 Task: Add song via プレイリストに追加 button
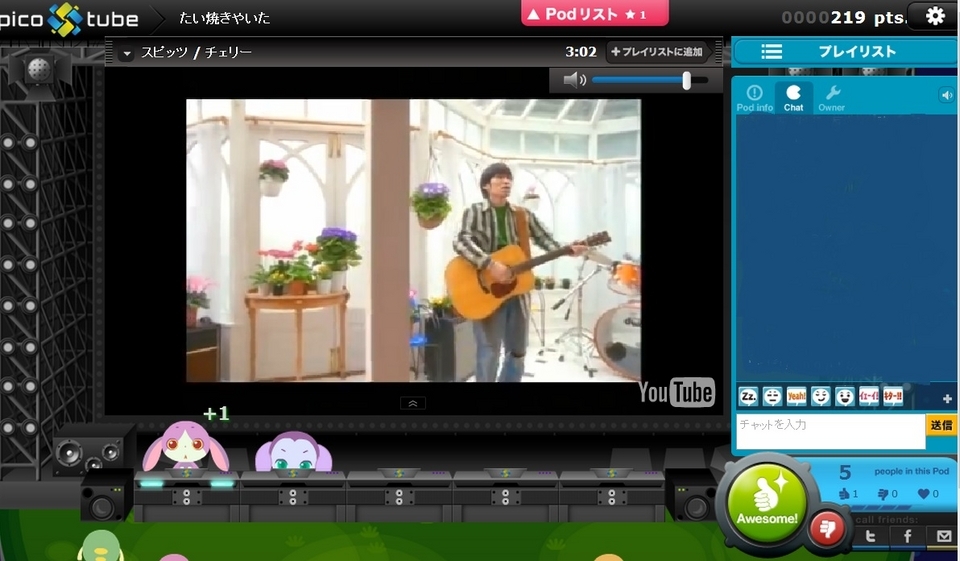click(658, 52)
